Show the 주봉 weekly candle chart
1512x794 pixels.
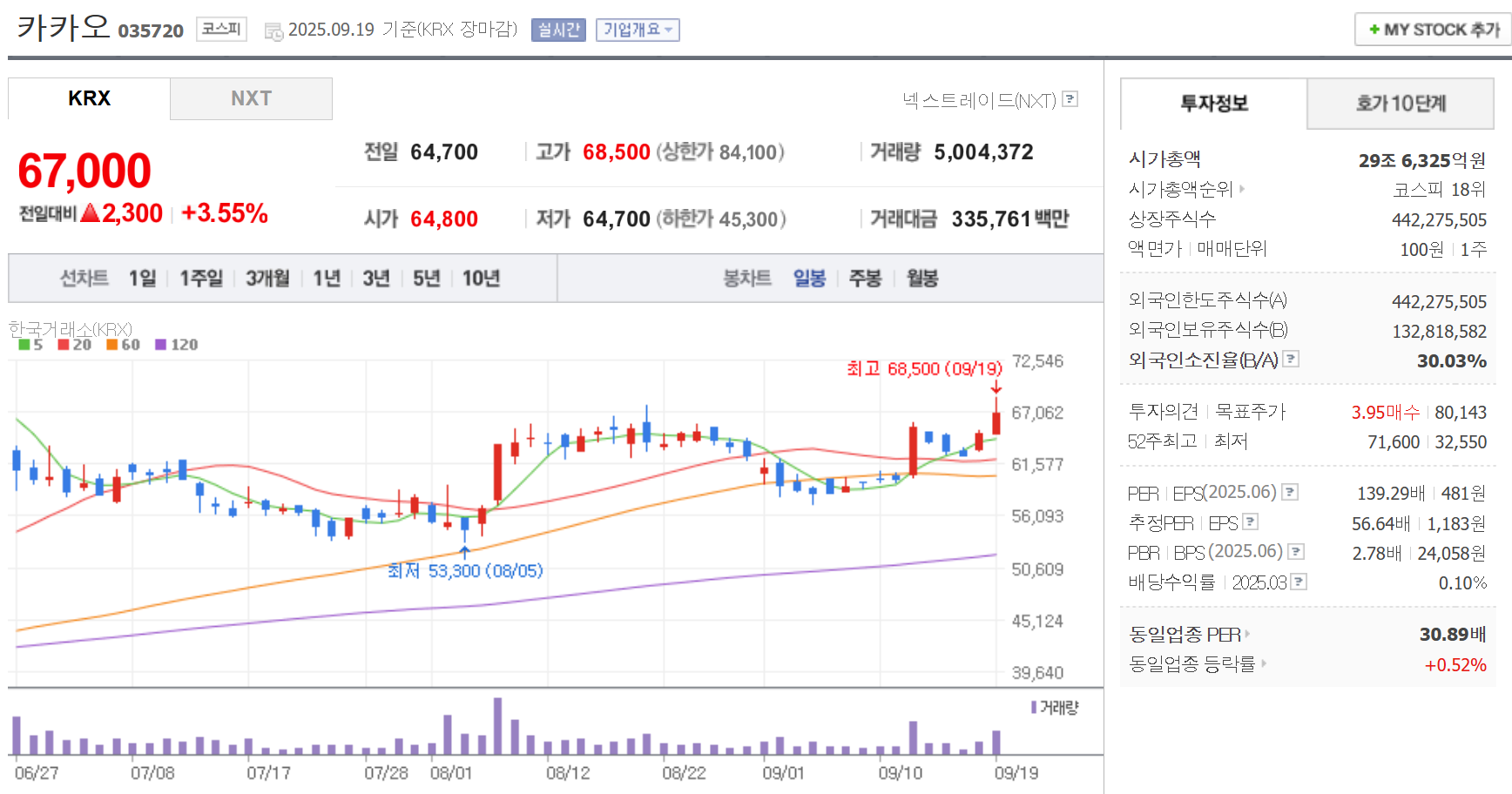865,279
